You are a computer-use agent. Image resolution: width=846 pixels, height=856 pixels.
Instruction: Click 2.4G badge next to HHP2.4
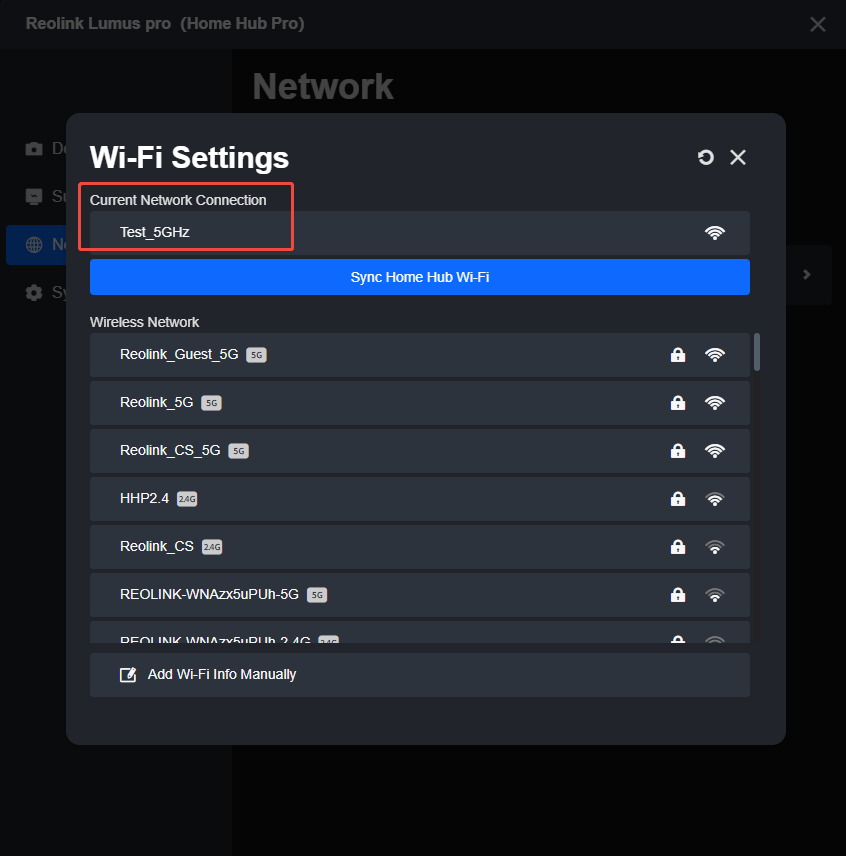click(187, 499)
